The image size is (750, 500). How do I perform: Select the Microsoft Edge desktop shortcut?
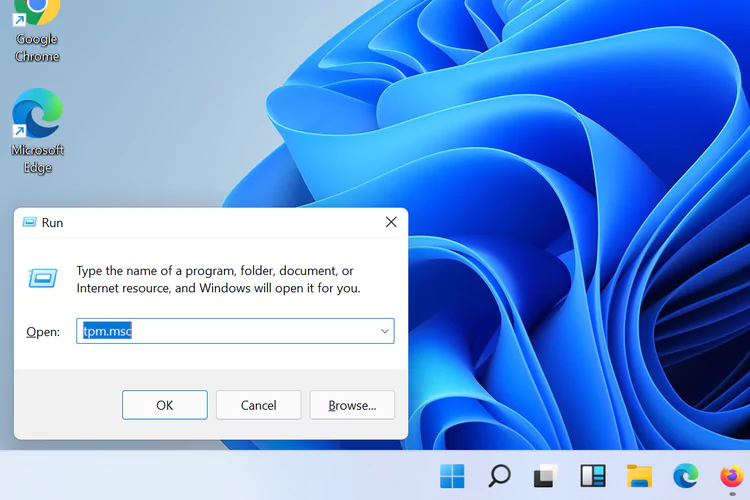pos(37,128)
